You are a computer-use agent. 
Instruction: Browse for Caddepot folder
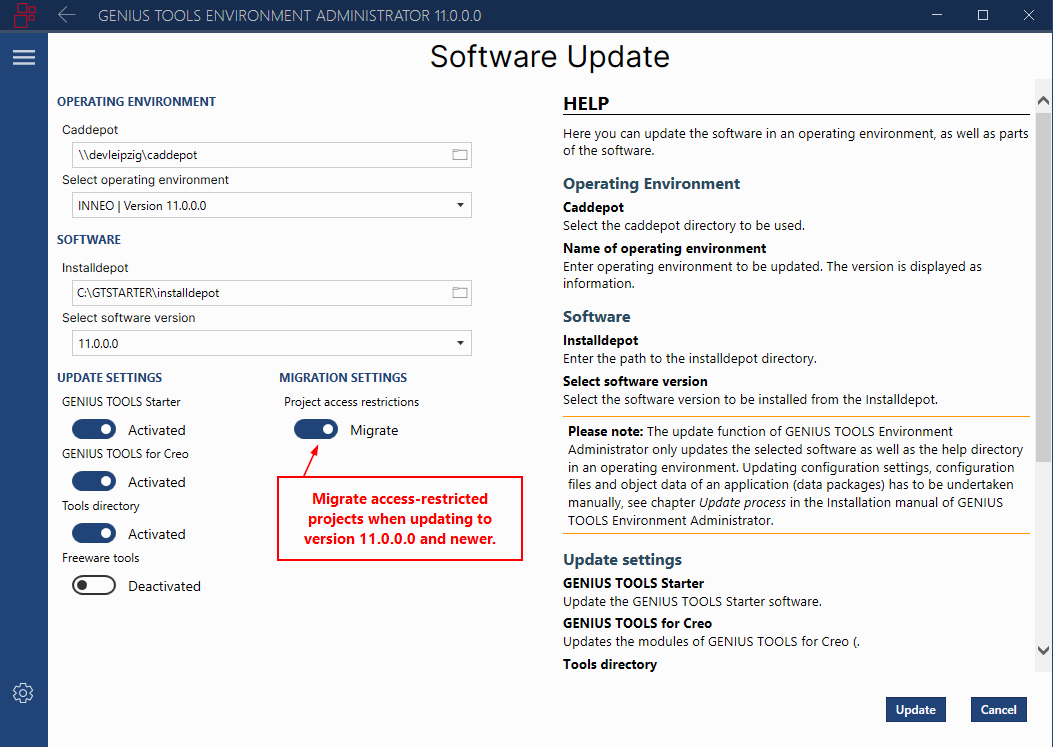click(460, 155)
